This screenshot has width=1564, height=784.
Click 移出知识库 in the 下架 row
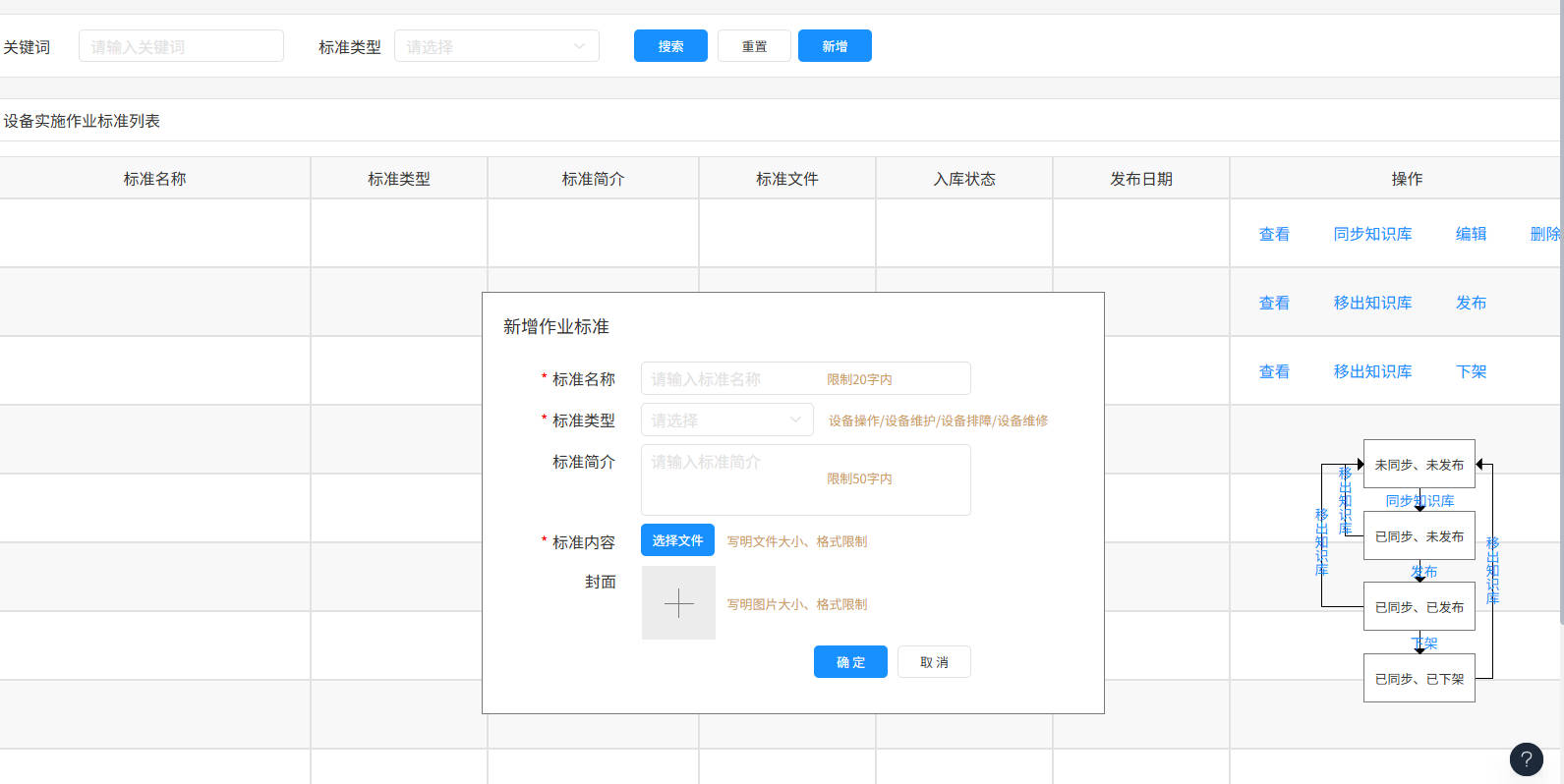[x=1372, y=371]
